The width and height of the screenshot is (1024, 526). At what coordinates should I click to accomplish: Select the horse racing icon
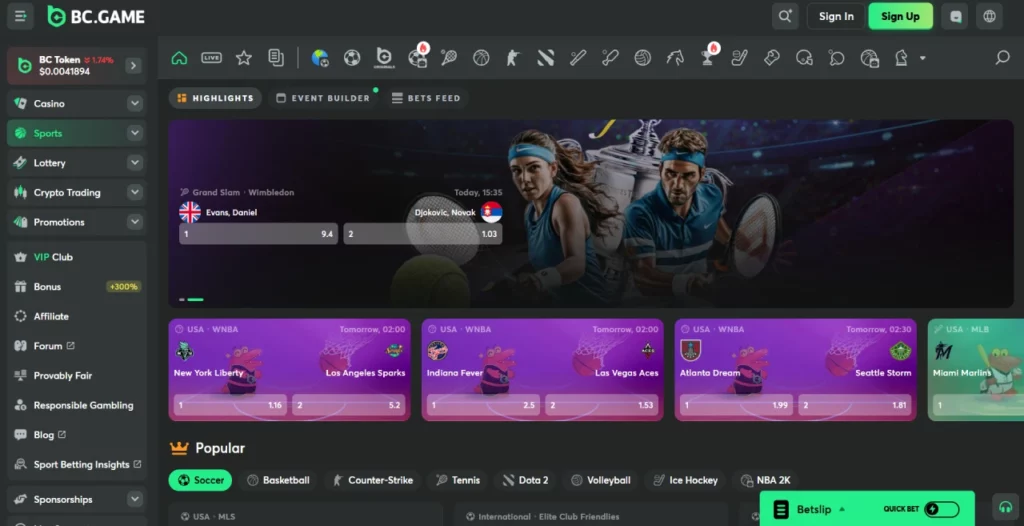click(675, 58)
